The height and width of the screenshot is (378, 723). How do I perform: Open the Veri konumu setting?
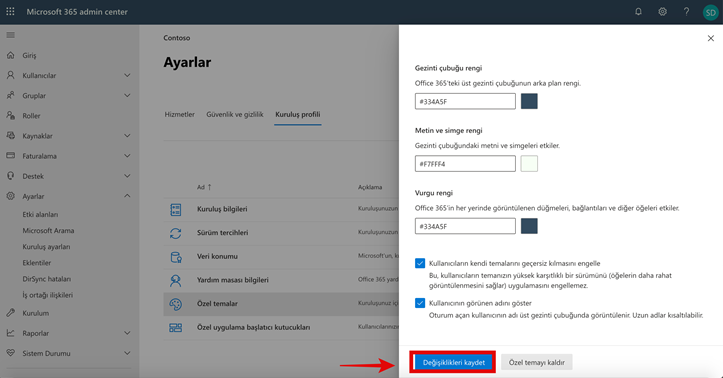pos(217,256)
